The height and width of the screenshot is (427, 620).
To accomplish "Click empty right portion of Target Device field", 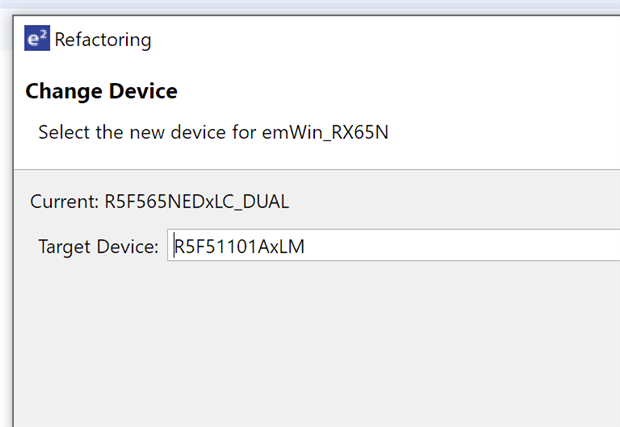I will 500,246.
